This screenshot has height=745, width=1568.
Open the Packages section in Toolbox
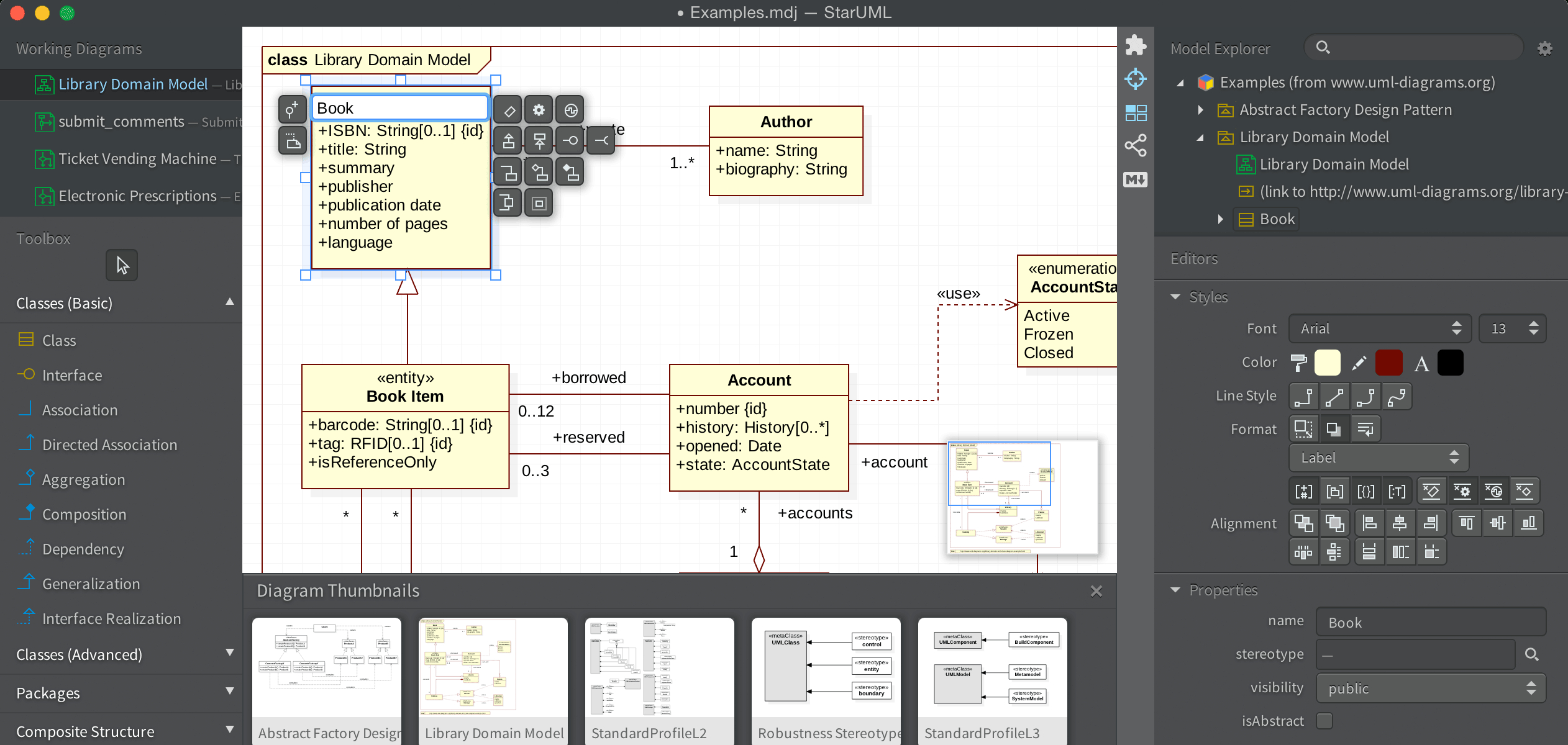coord(119,692)
